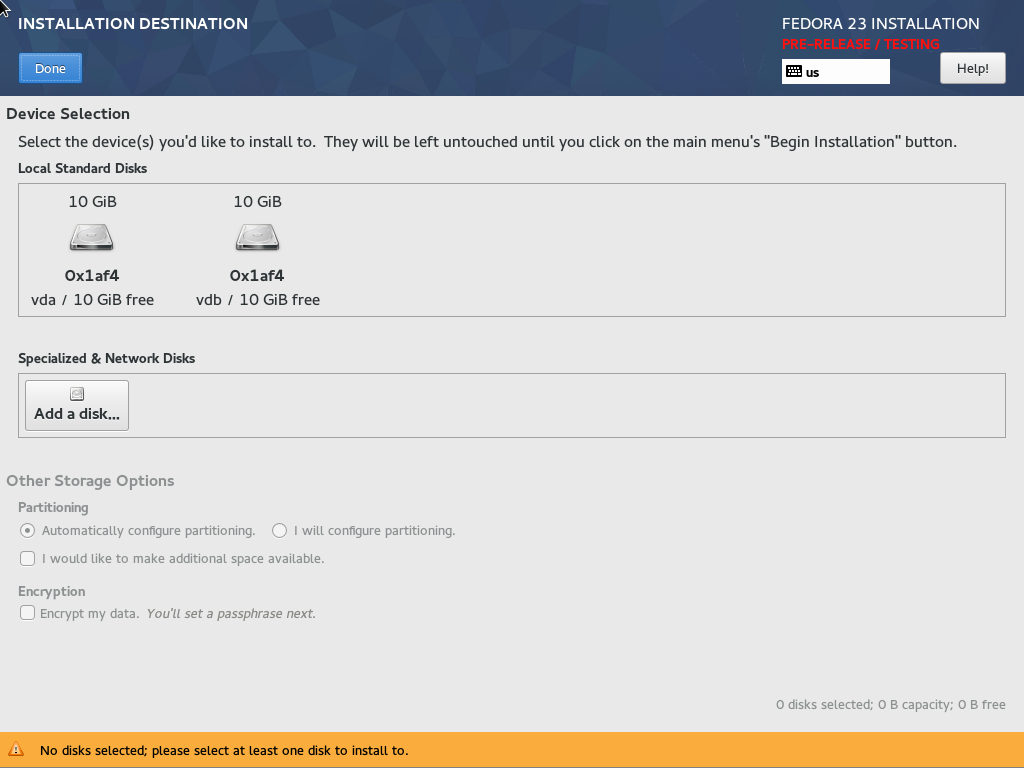
Task: Click the us keyboard layout indicator
Action: pos(835,71)
